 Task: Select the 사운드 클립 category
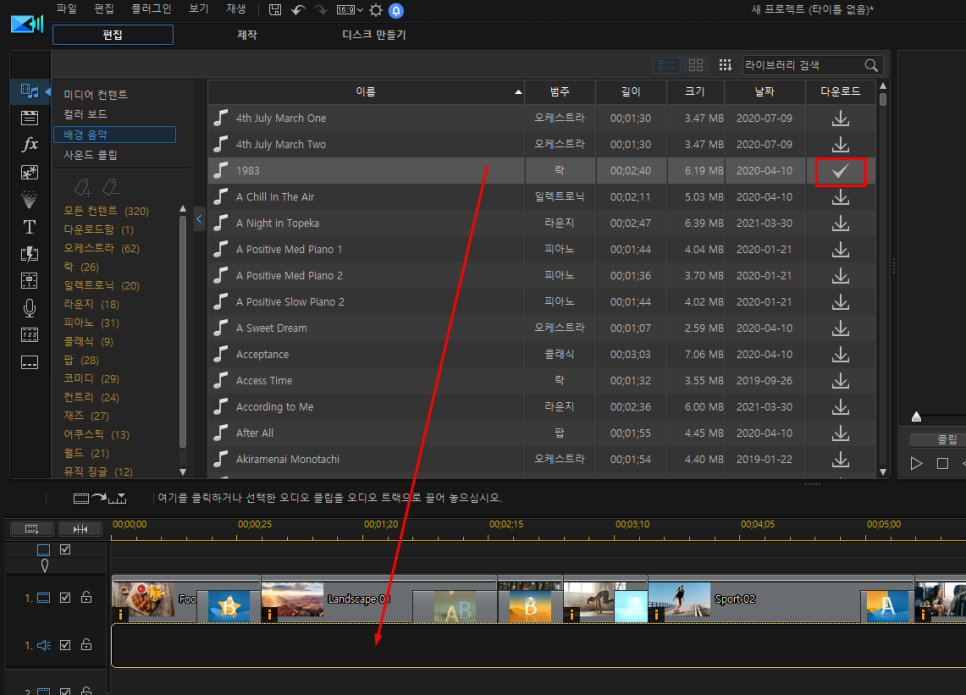[x=91, y=155]
